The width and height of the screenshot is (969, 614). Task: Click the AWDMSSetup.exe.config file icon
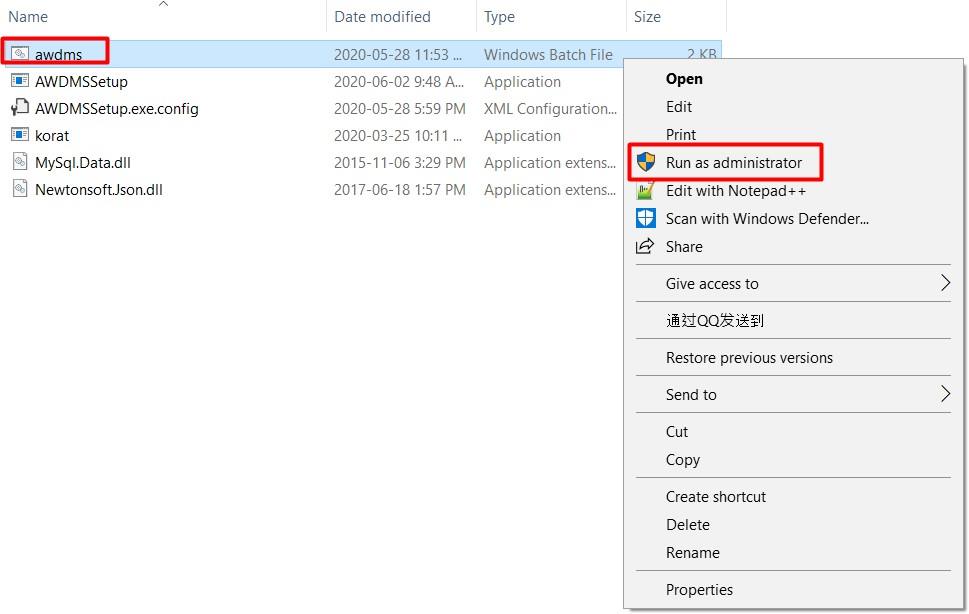coord(20,107)
